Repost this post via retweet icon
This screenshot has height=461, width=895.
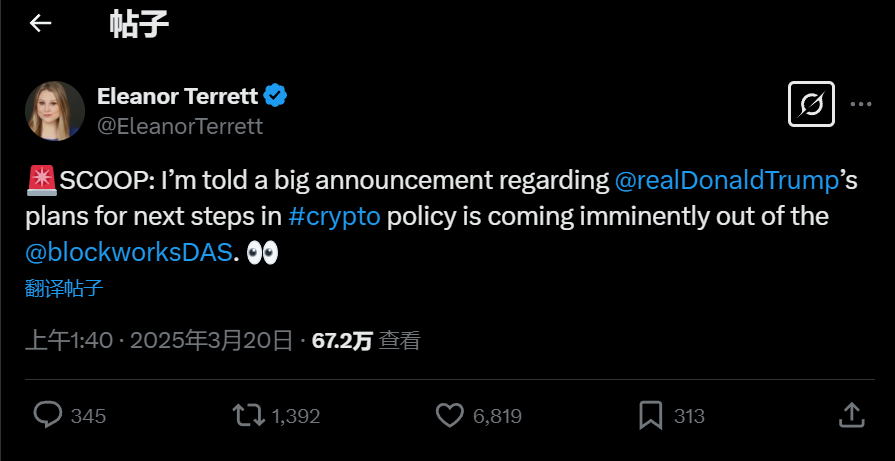point(245,415)
